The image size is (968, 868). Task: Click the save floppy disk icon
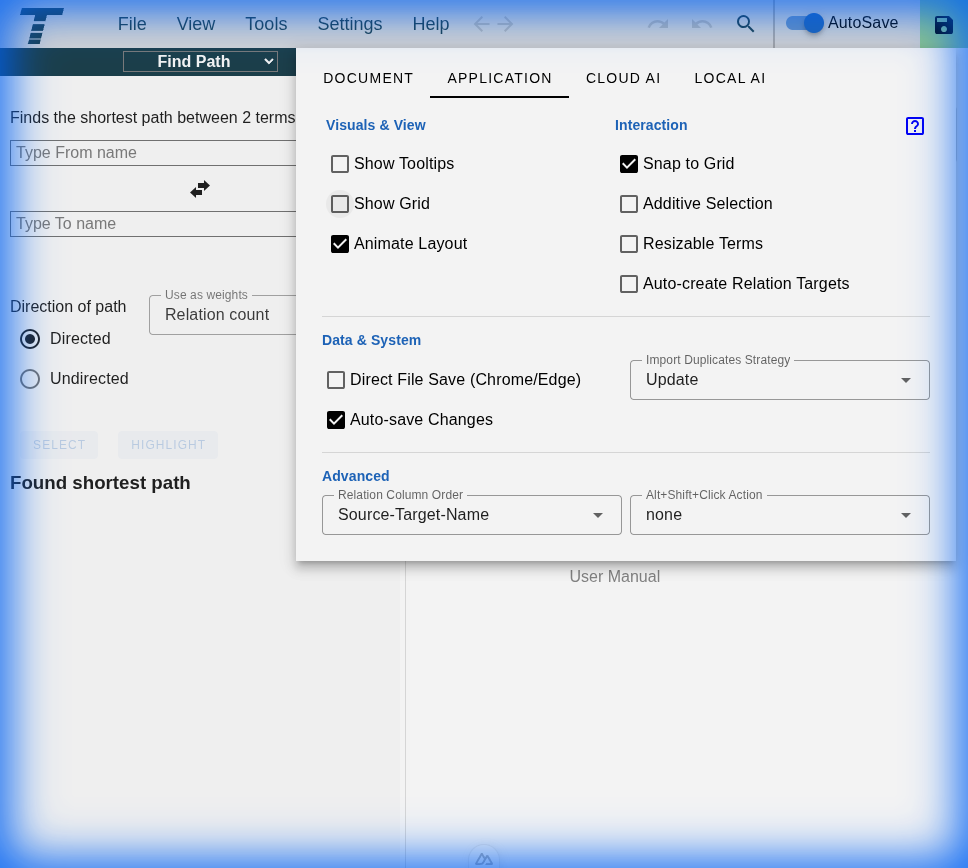coord(944,24)
